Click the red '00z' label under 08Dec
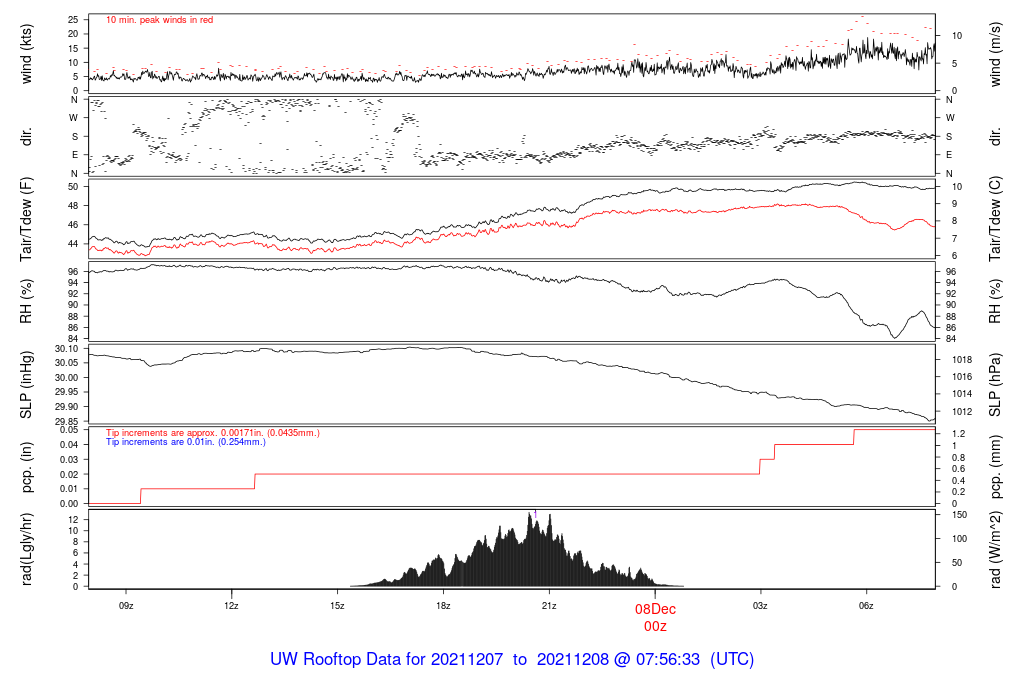 pos(655,627)
